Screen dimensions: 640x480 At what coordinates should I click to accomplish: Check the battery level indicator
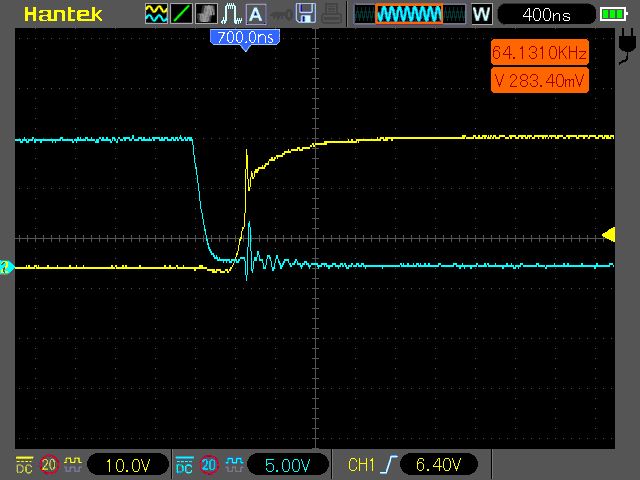(x=613, y=15)
